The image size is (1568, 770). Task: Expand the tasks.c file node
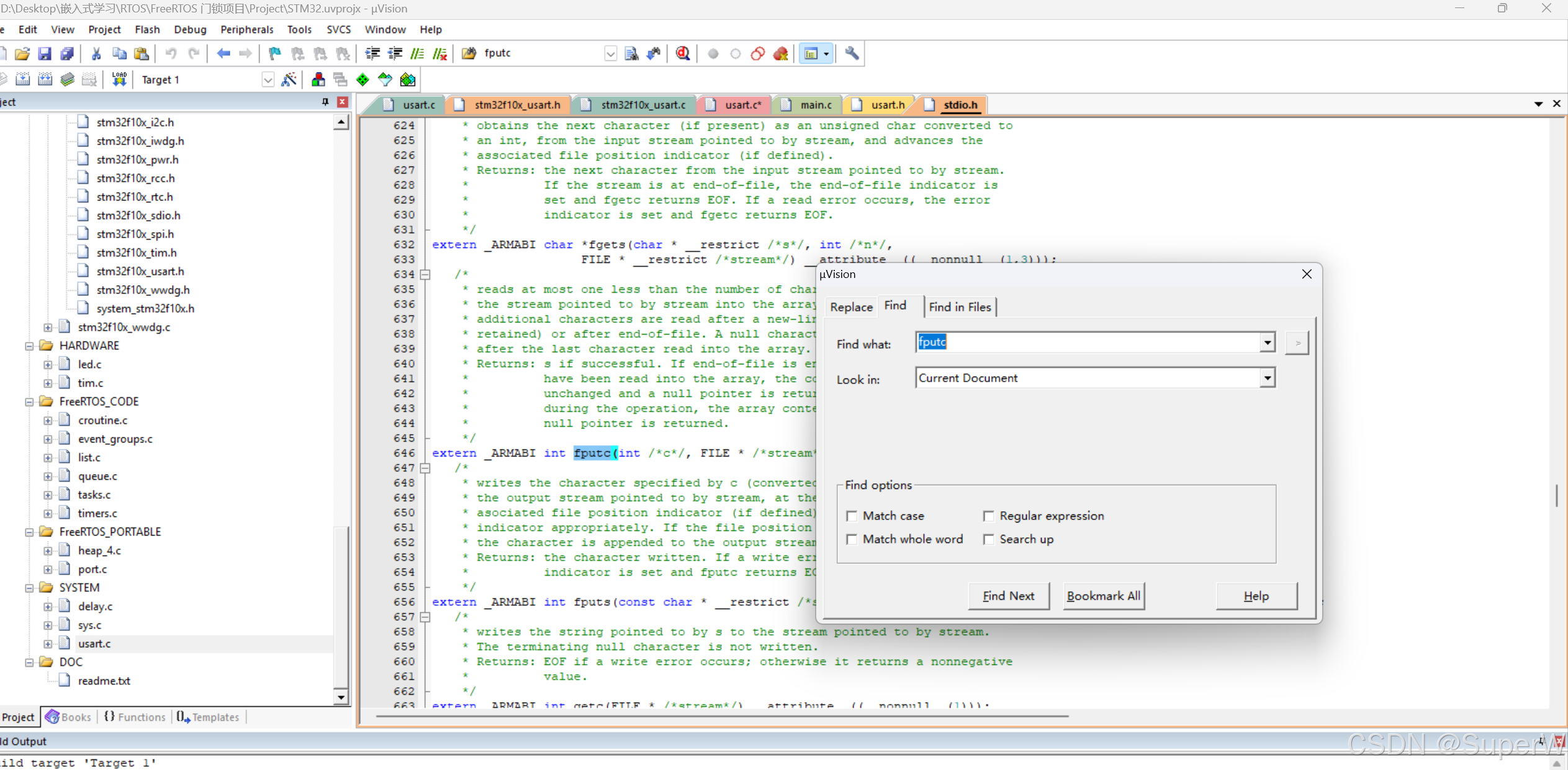point(48,495)
